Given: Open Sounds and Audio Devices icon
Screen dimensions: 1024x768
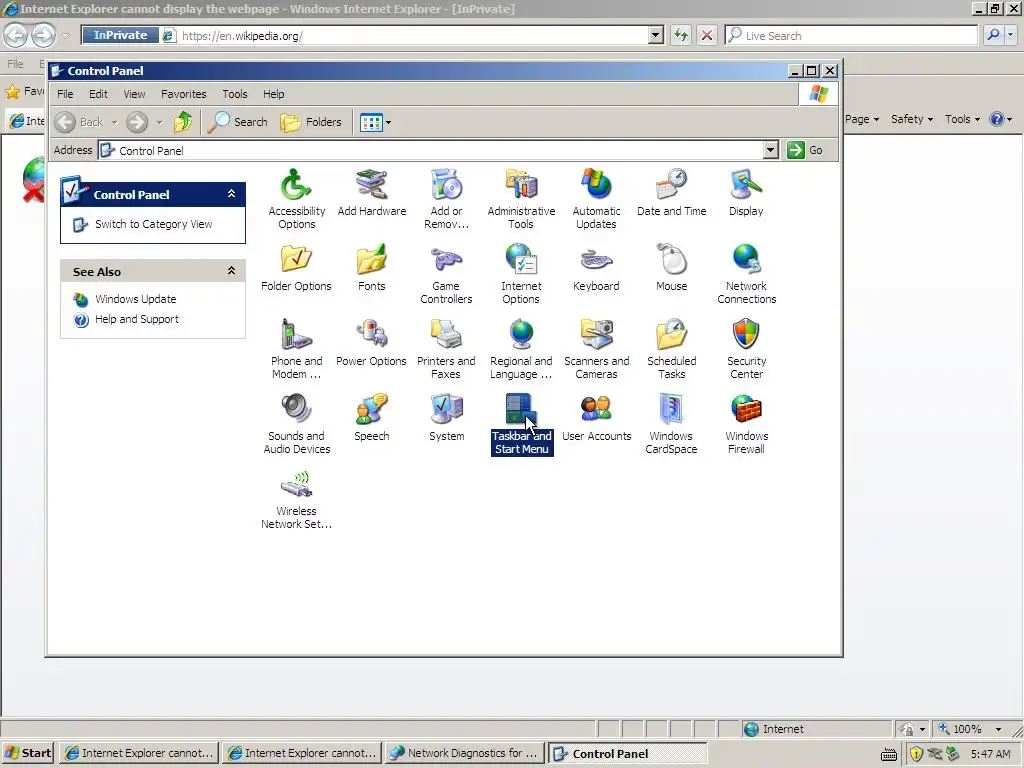Looking at the screenshot, I should (296, 424).
